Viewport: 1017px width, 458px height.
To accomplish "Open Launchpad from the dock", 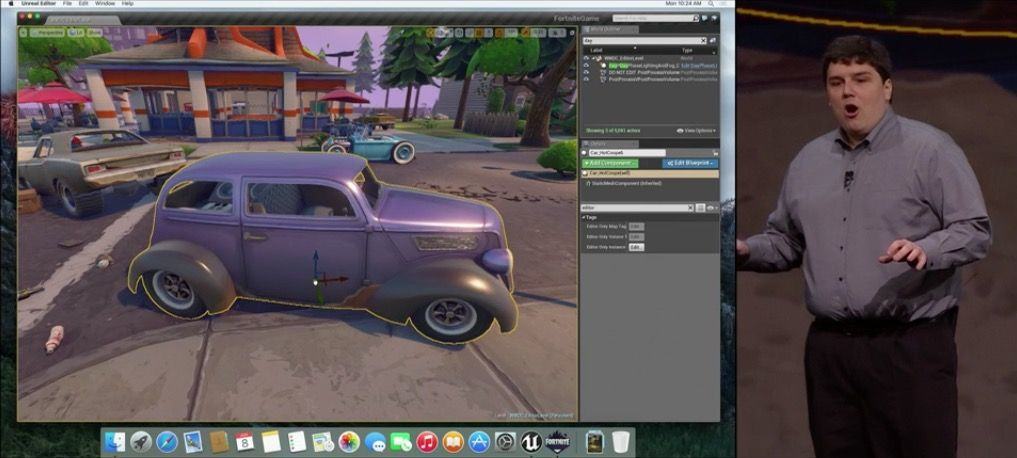I will pos(141,440).
